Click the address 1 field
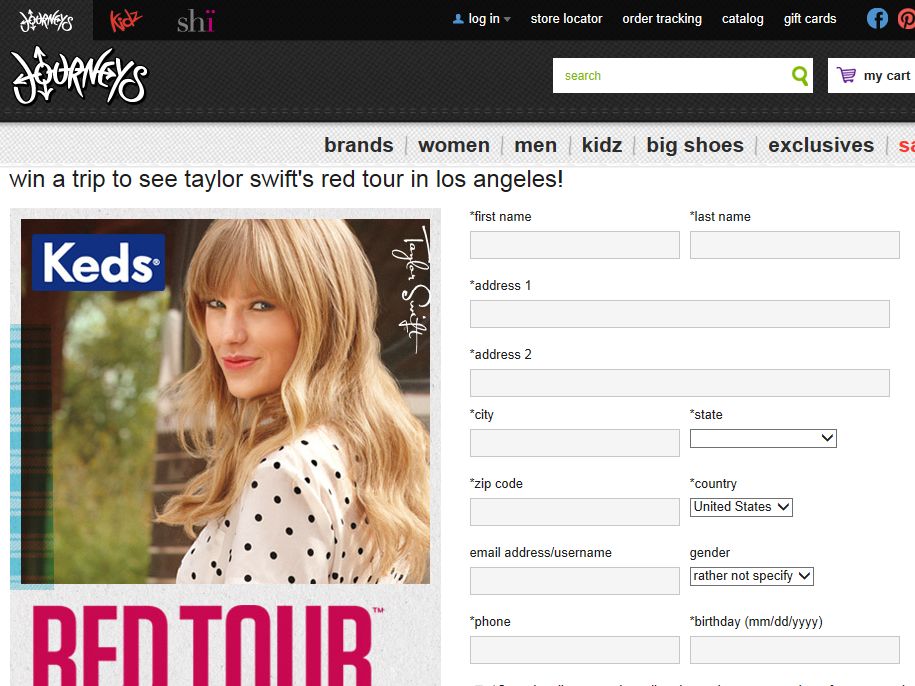Screen dimensions: 915x686 pos(680,314)
